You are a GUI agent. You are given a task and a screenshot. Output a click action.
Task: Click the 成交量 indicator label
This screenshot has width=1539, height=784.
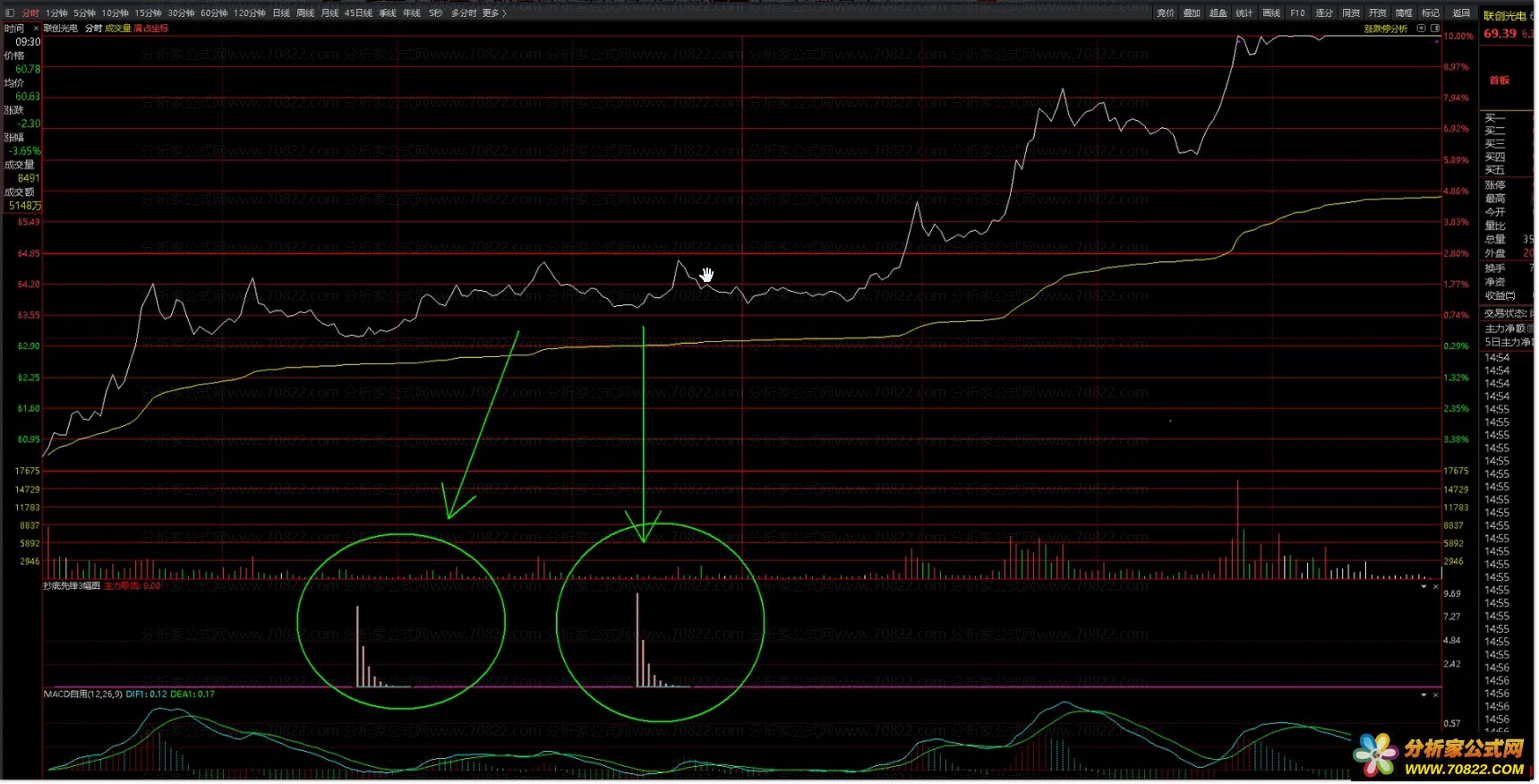click(x=117, y=29)
